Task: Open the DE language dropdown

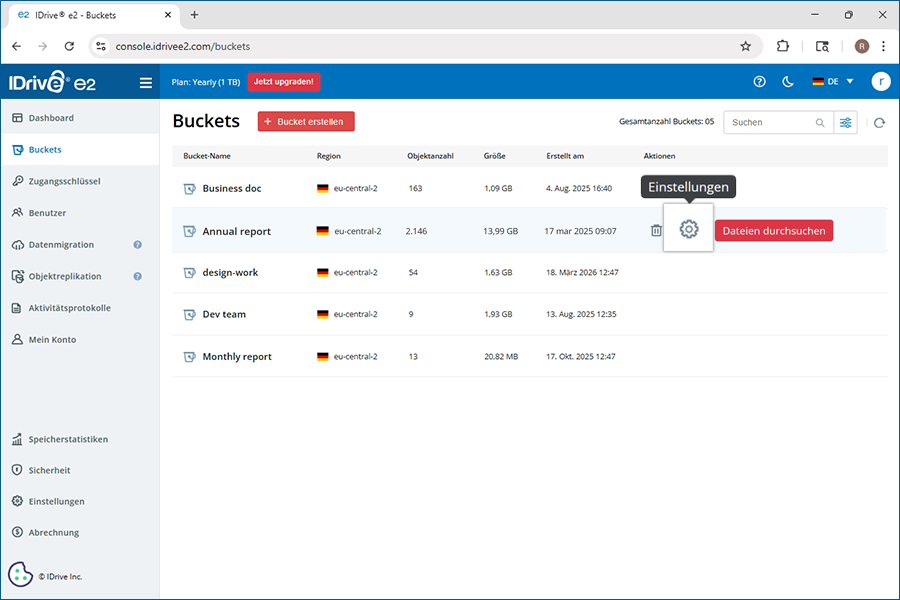Action: (832, 82)
